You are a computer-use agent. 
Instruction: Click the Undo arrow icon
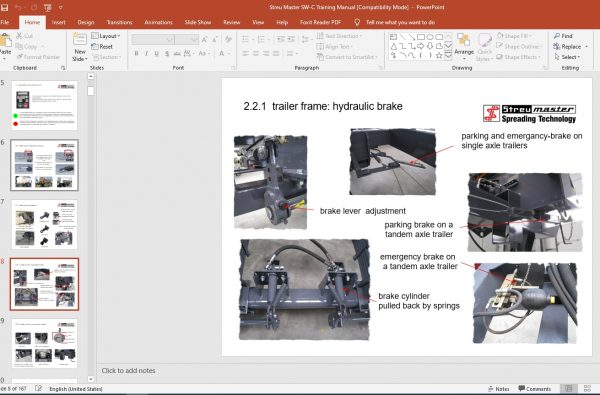18,7
